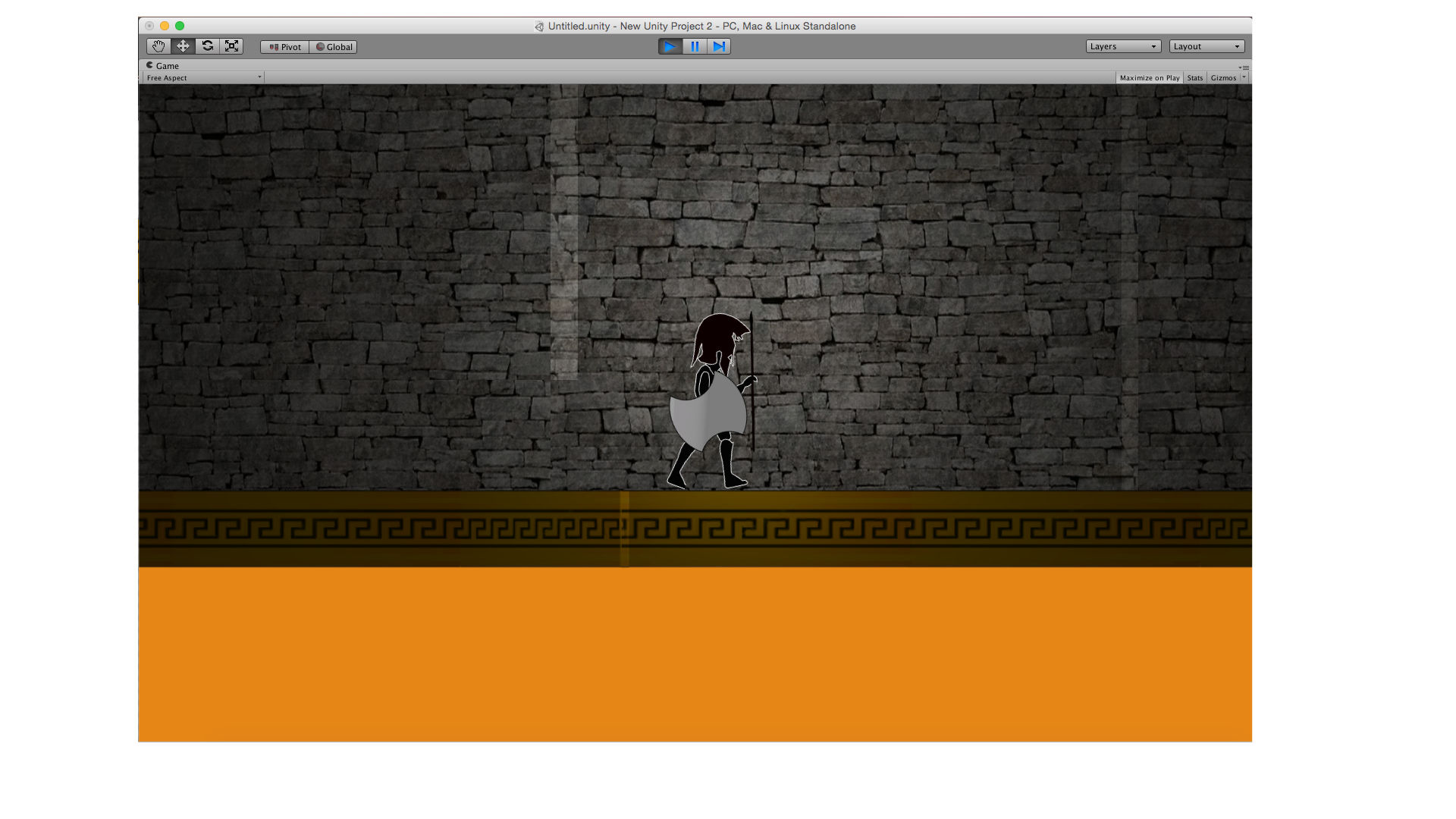1456x819 pixels.
Task: Stop play mode with Play button
Action: (x=670, y=46)
